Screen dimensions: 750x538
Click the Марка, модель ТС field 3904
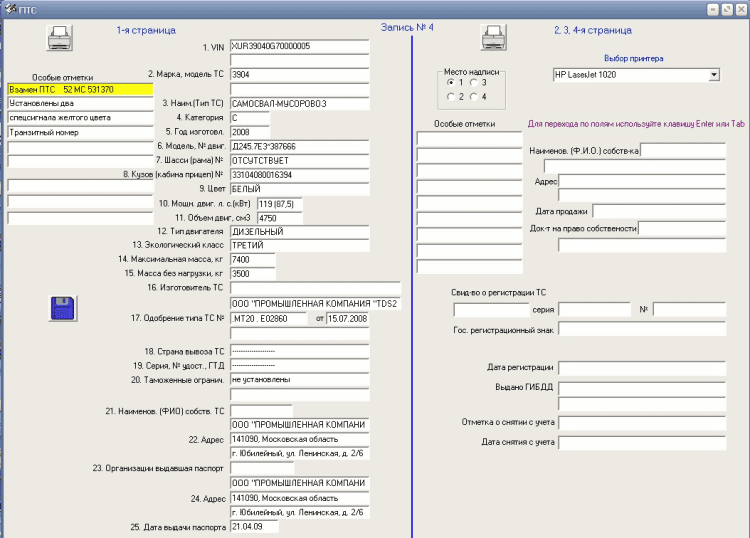[x=299, y=75]
